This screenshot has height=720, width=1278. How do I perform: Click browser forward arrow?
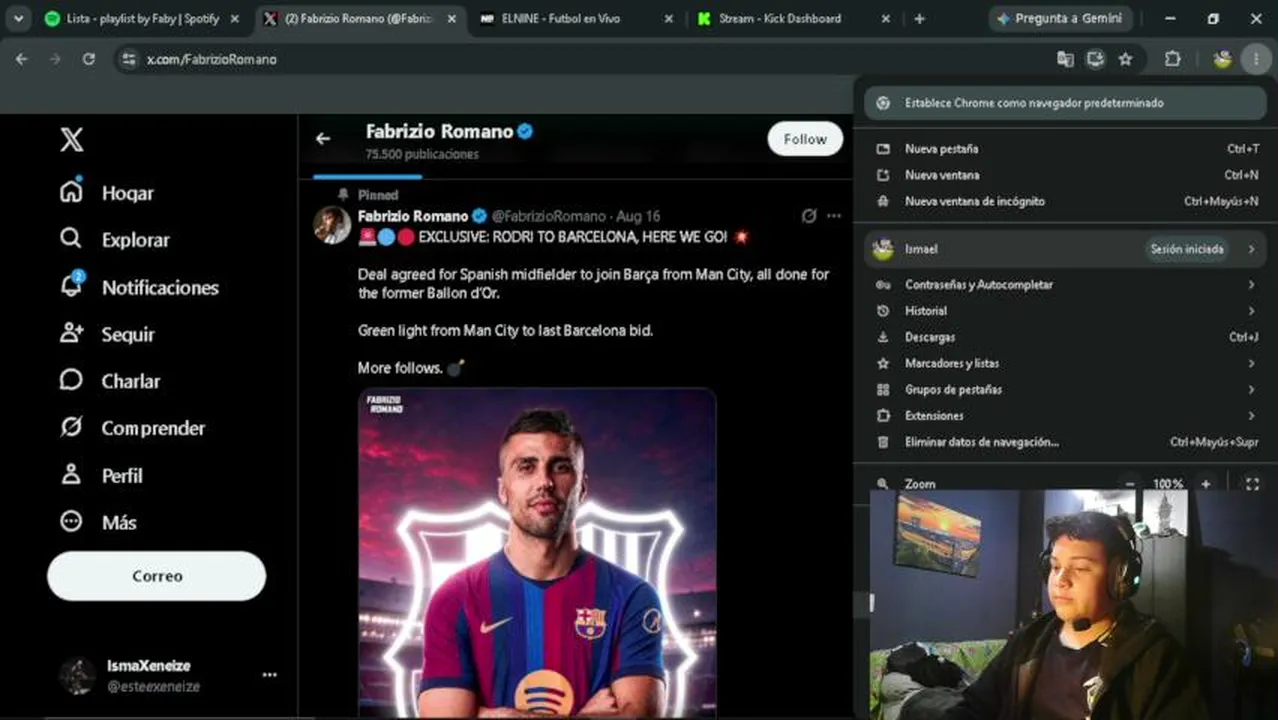pos(55,59)
